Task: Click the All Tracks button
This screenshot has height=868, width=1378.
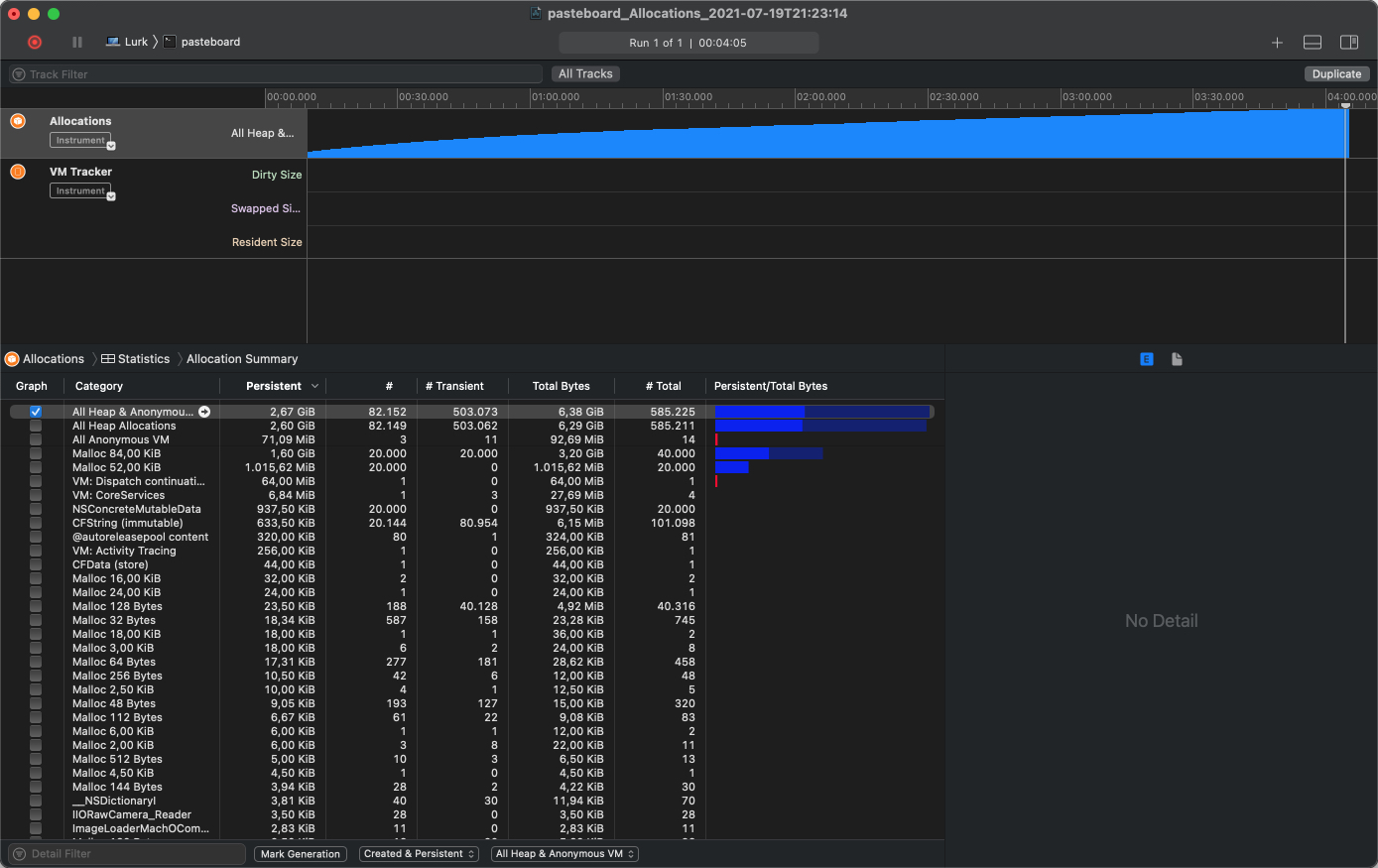Action: pyautogui.click(x=585, y=73)
